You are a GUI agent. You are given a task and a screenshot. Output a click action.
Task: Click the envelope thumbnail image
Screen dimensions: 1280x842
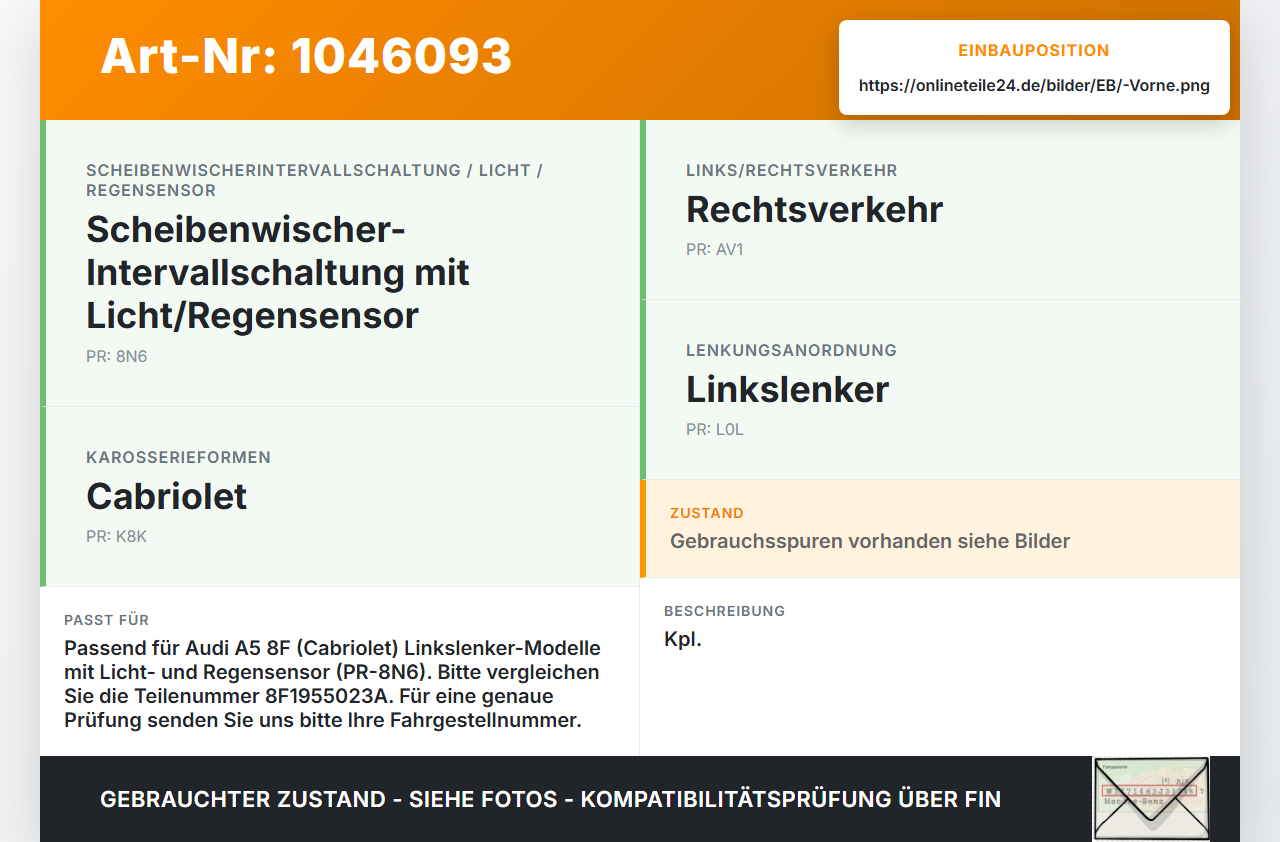click(x=1151, y=799)
